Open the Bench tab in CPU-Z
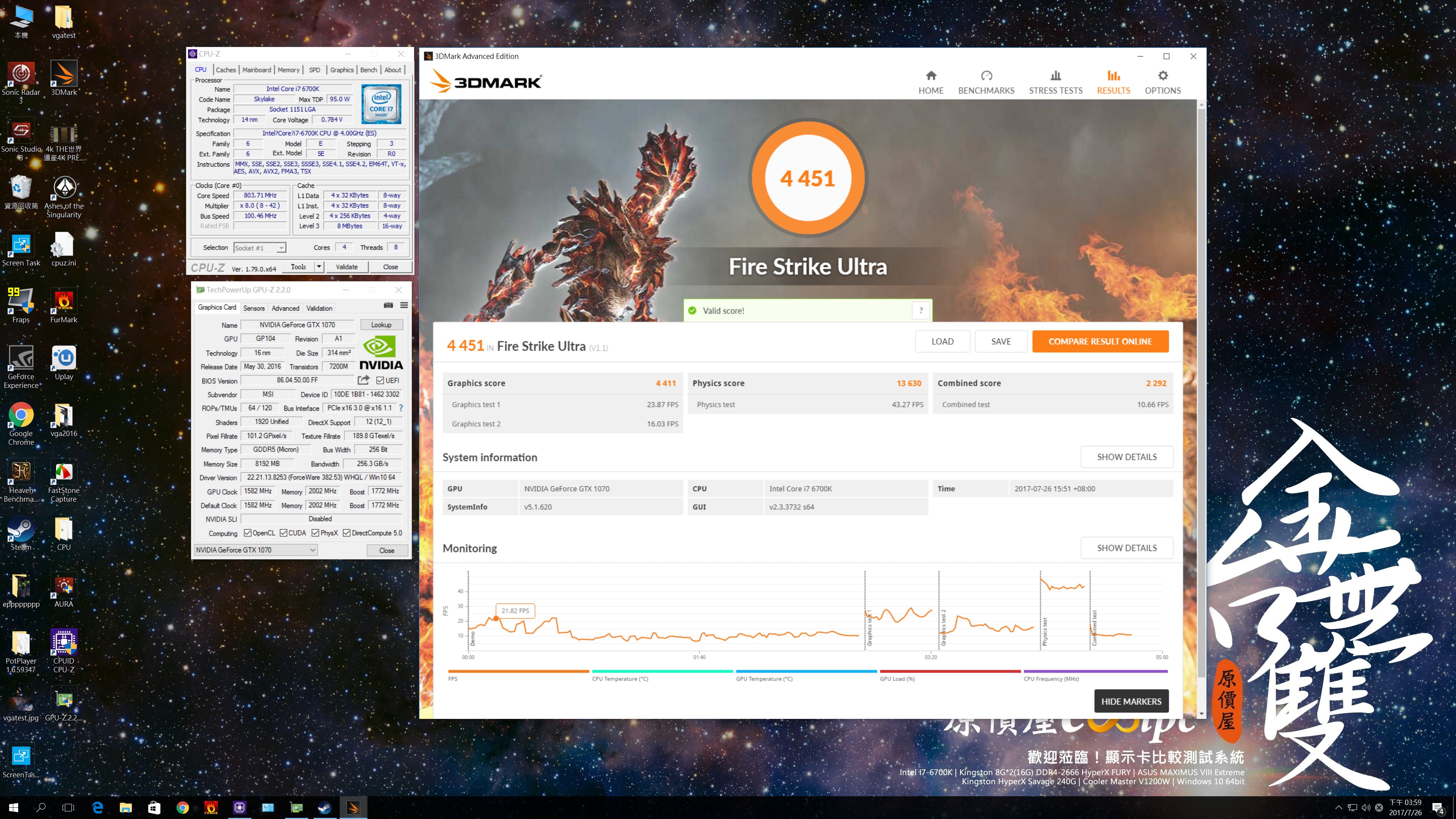 tap(369, 70)
